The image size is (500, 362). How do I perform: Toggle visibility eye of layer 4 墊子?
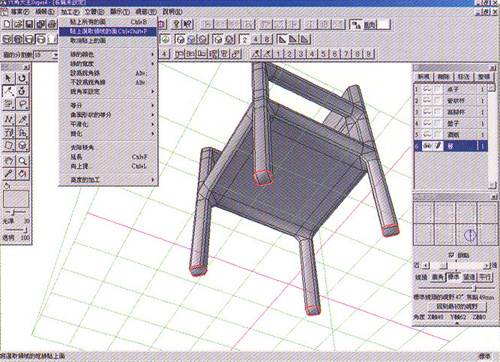coord(427,123)
